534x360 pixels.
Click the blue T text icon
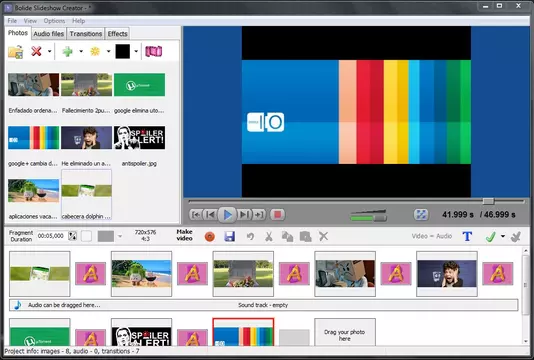pyautogui.click(x=467, y=236)
